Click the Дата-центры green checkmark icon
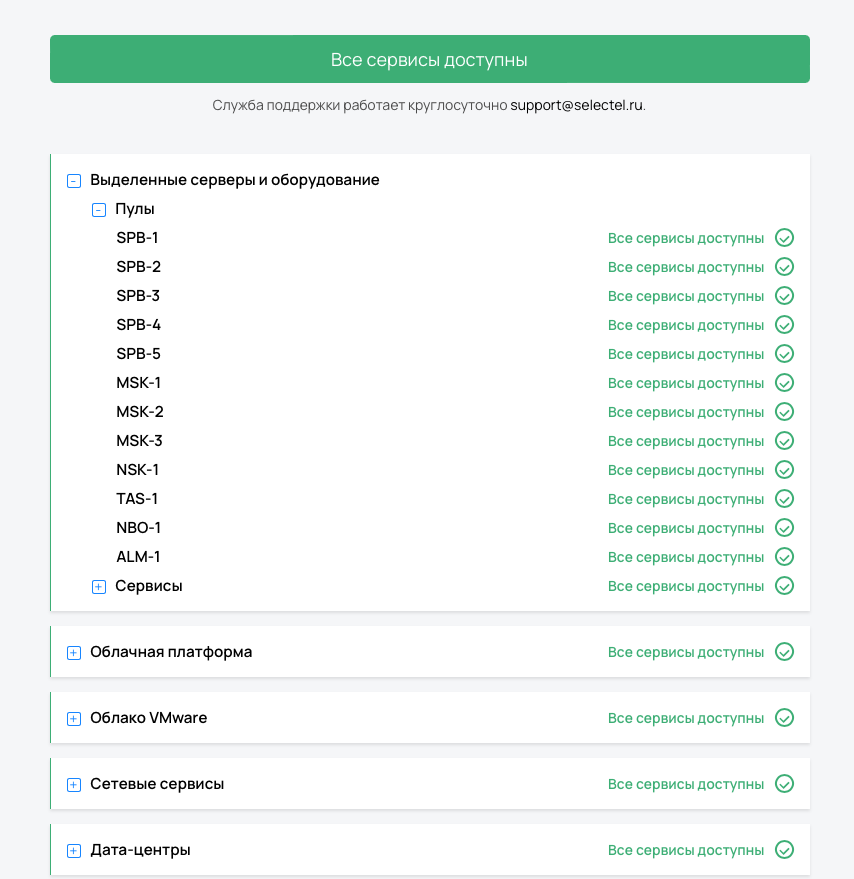854x879 pixels. pos(785,850)
